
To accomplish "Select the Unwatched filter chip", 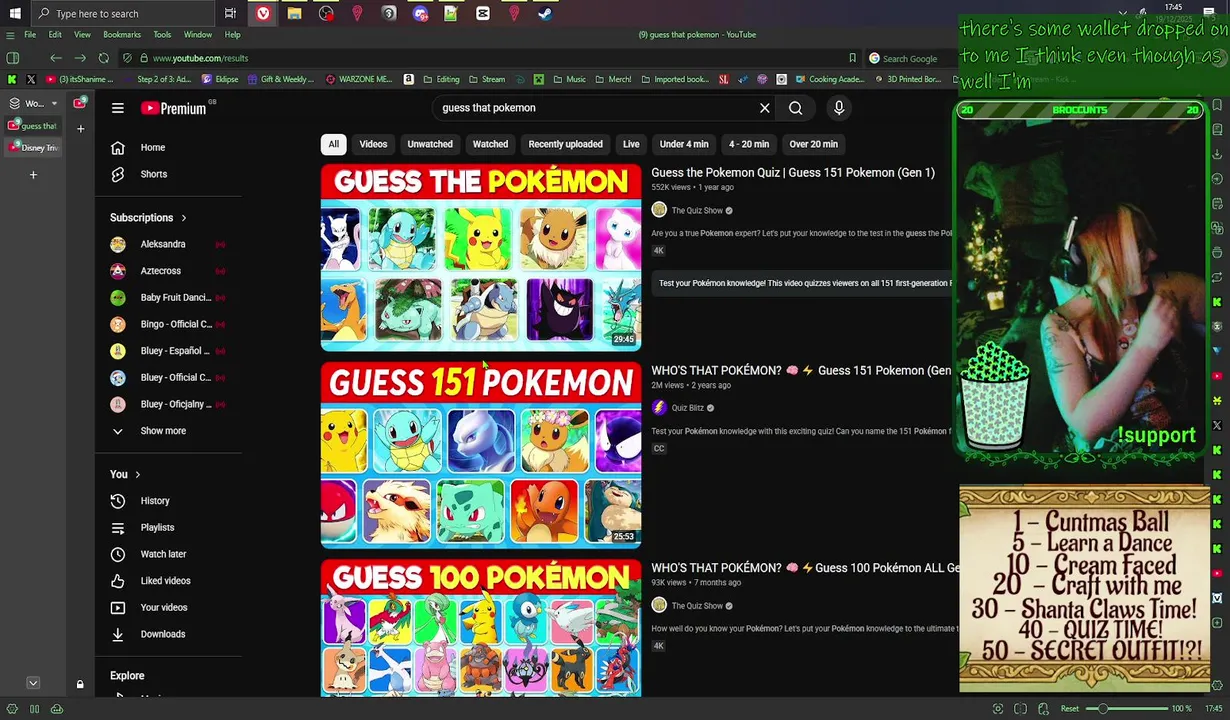I will (x=430, y=144).
